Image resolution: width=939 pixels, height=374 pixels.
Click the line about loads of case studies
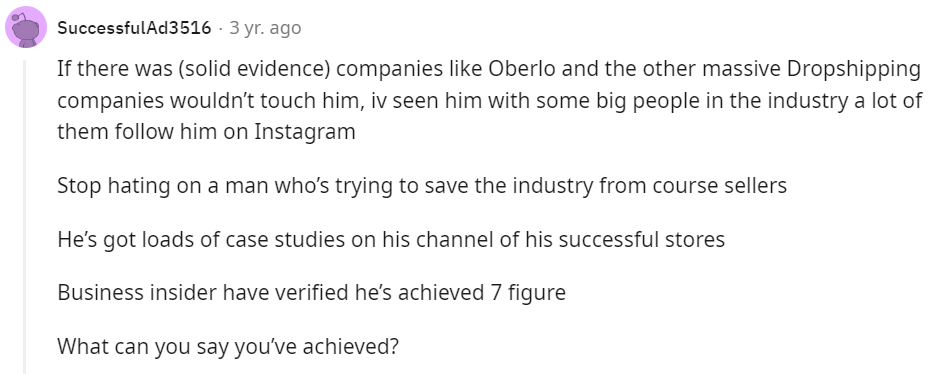[x=391, y=239]
